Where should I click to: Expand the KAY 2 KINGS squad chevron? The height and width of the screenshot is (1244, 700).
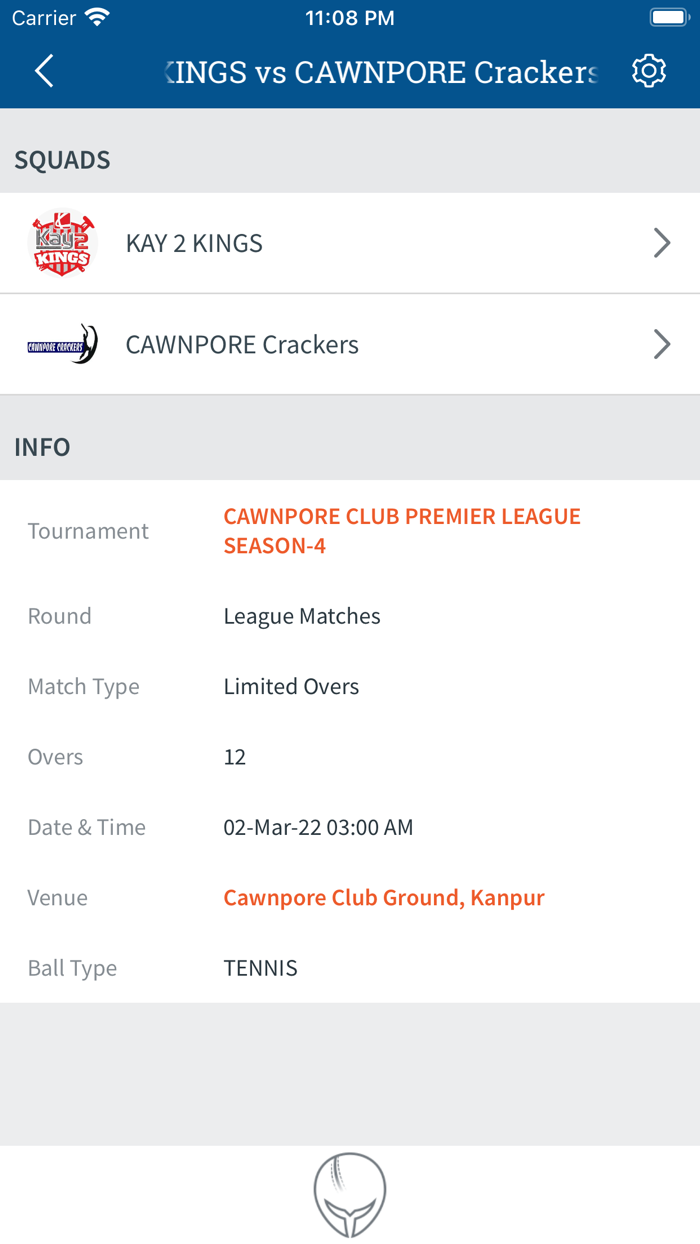[x=661, y=242]
